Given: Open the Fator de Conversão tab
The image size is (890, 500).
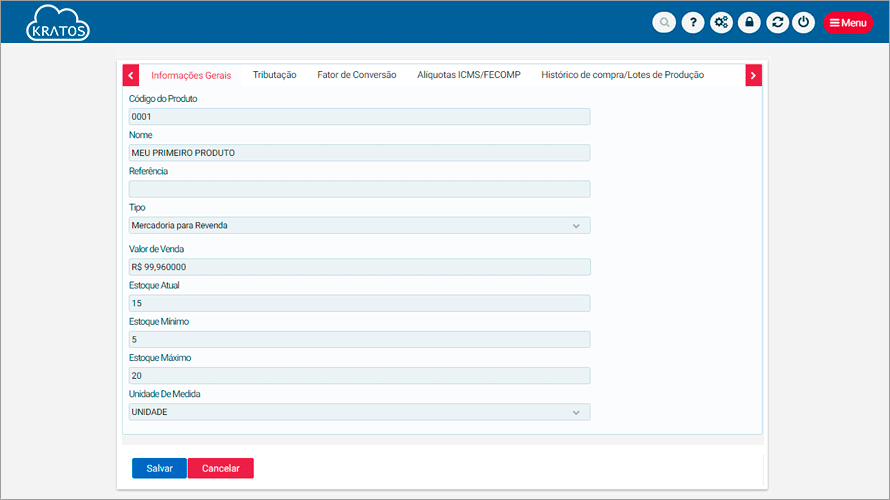Looking at the screenshot, I should pos(356,75).
